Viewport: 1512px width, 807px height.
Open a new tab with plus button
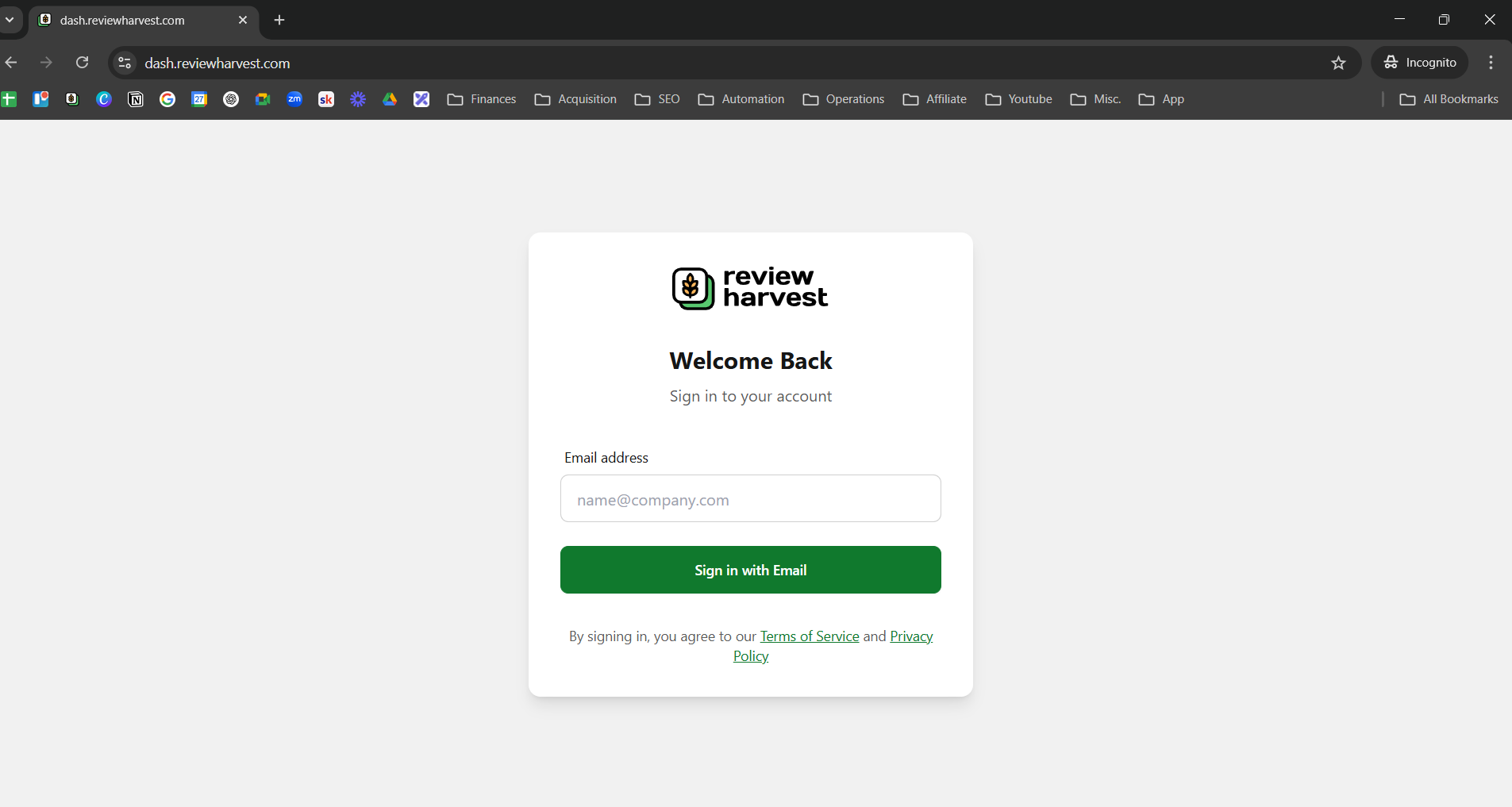click(x=279, y=20)
